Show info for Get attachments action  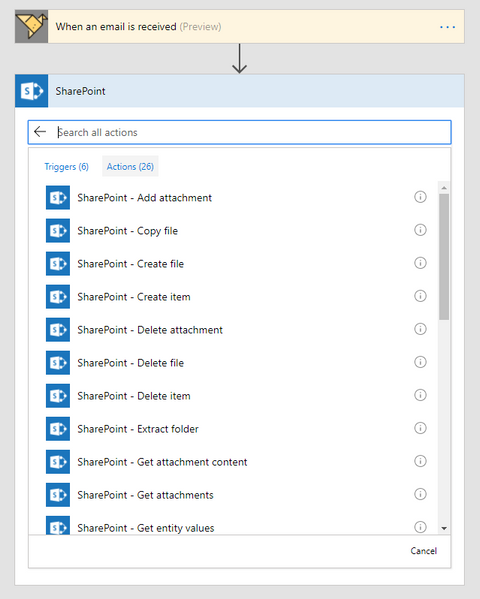pyautogui.click(x=420, y=494)
